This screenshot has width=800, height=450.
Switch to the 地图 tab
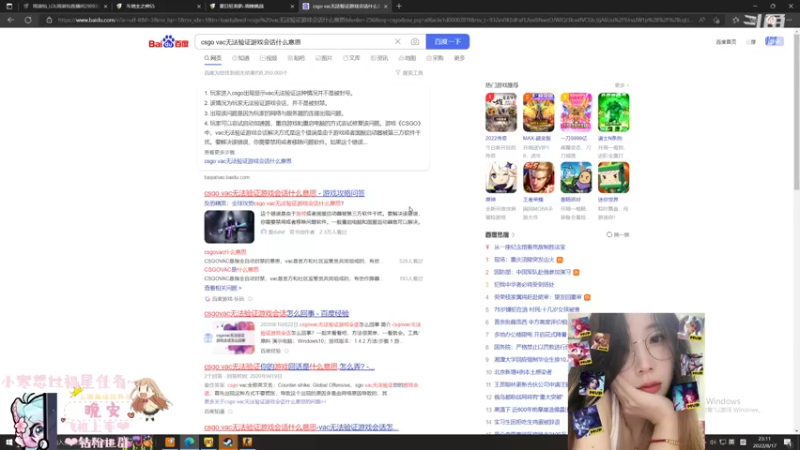[x=407, y=58]
